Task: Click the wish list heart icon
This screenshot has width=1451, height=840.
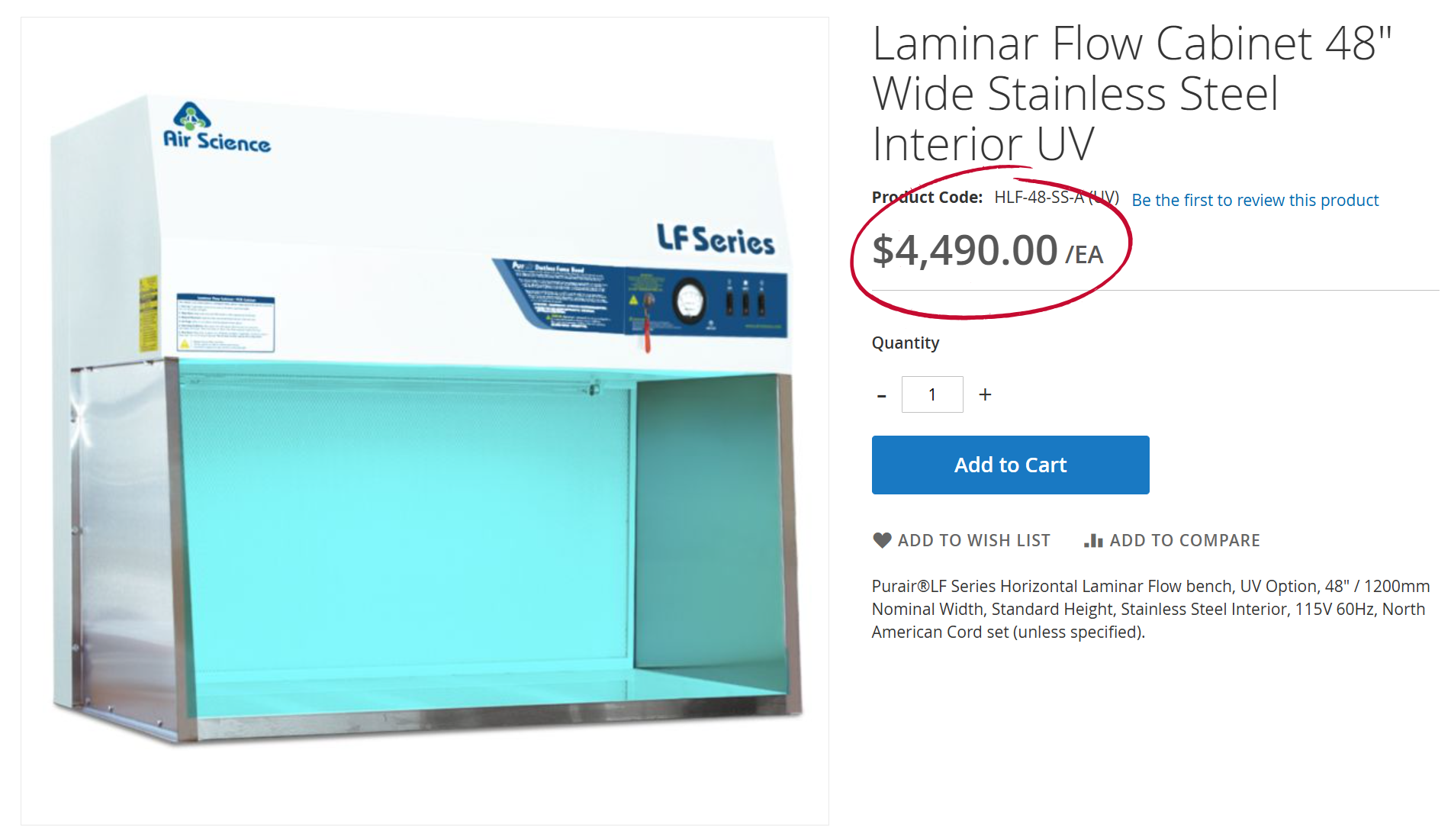Action: click(882, 540)
